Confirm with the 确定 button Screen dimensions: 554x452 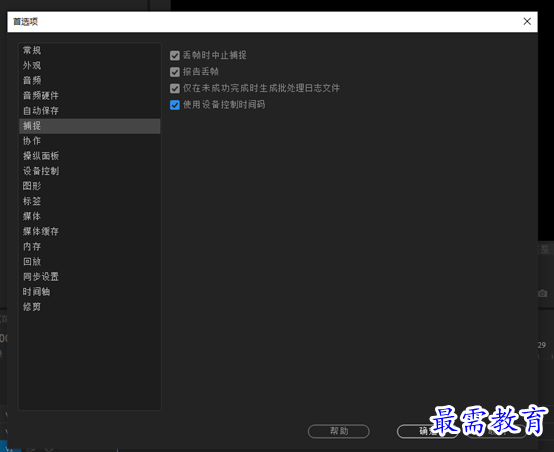pos(428,431)
